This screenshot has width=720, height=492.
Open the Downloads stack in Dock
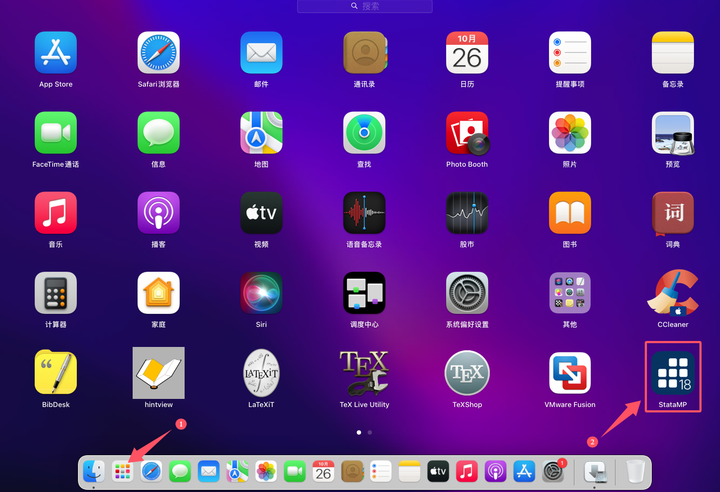(x=595, y=472)
